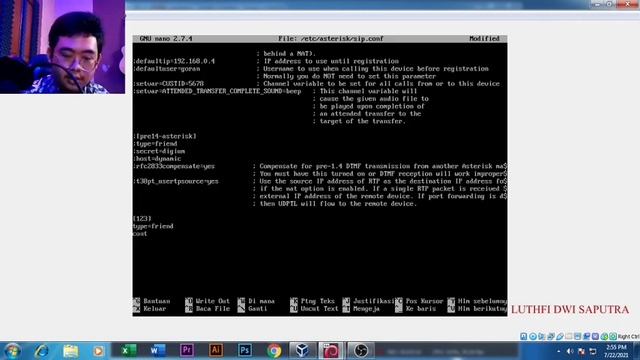Click the ';t38pt_usertpsource=yes' line
The width and height of the screenshot is (640, 360).
point(176,181)
